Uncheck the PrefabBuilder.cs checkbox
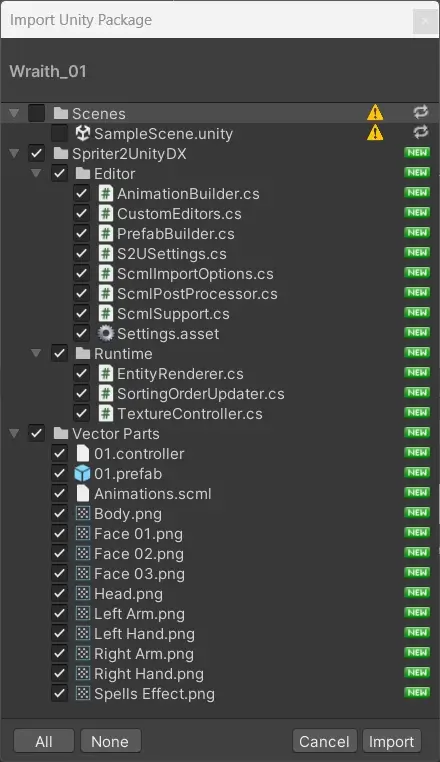This screenshot has height=762, width=440. pos(82,233)
